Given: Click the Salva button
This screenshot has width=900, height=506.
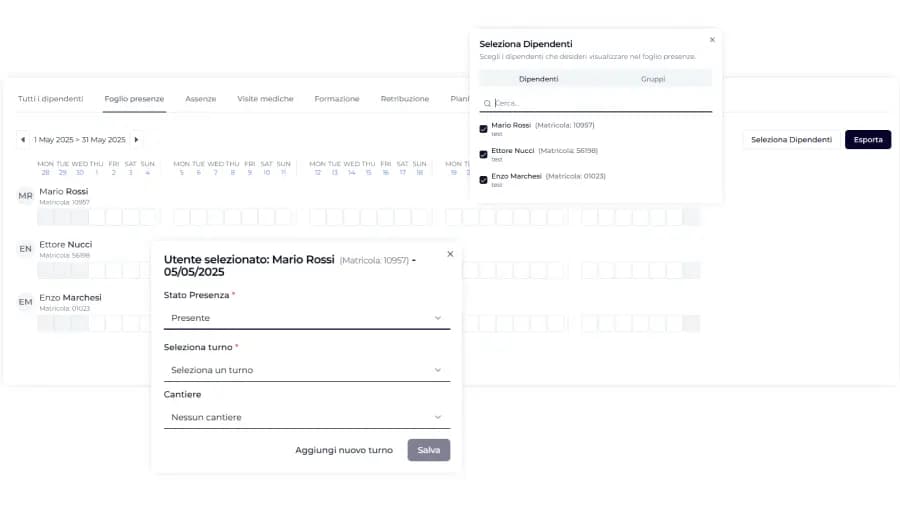Looking at the screenshot, I should pyautogui.click(x=429, y=450).
